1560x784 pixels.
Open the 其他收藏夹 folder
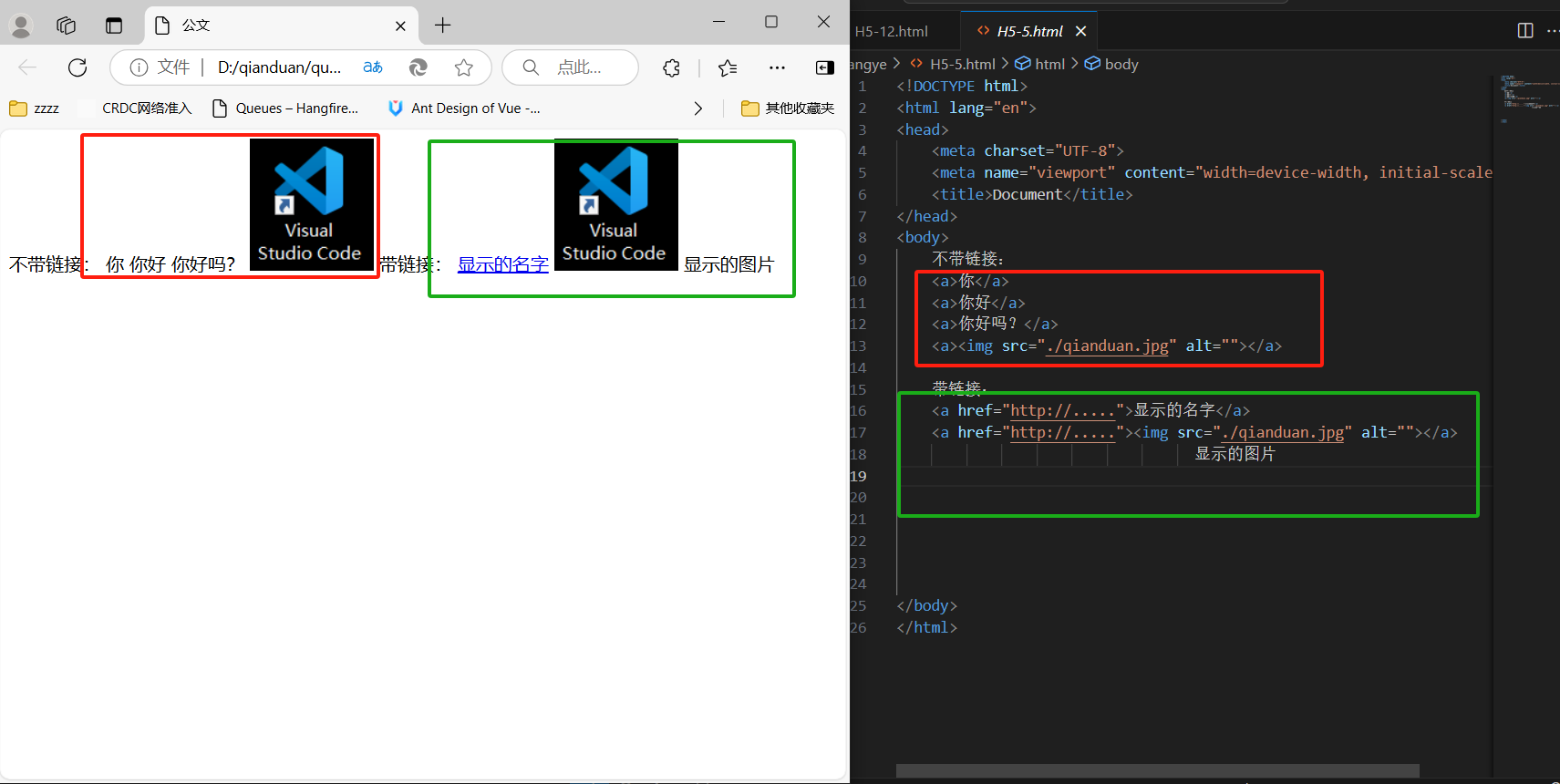tap(789, 108)
